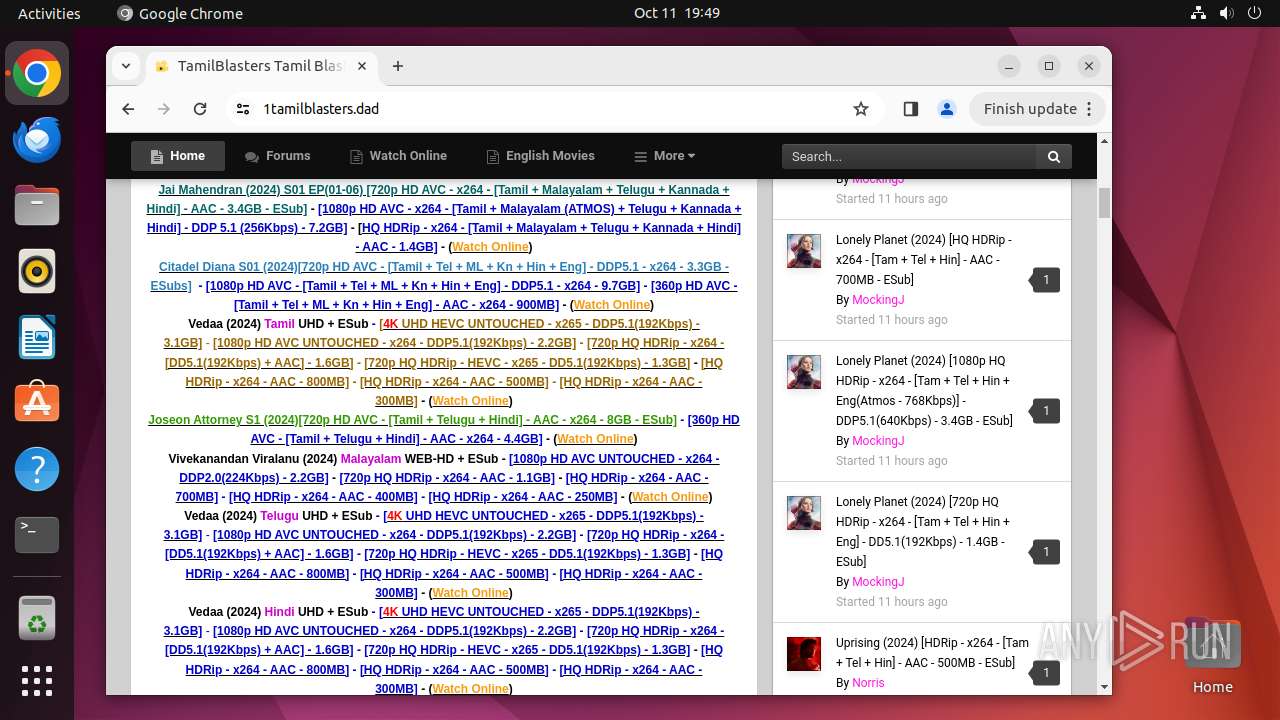The image size is (1280, 720).
Task: Click scrollbar down arrow
Action: [1105, 687]
